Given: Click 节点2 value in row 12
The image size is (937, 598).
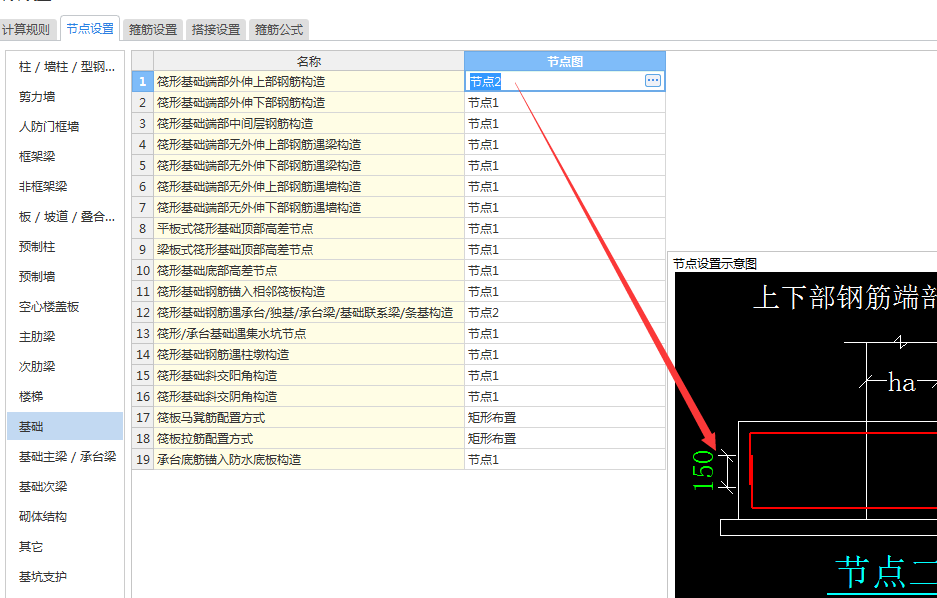Looking at the screenshot, I should coord(565,312).
